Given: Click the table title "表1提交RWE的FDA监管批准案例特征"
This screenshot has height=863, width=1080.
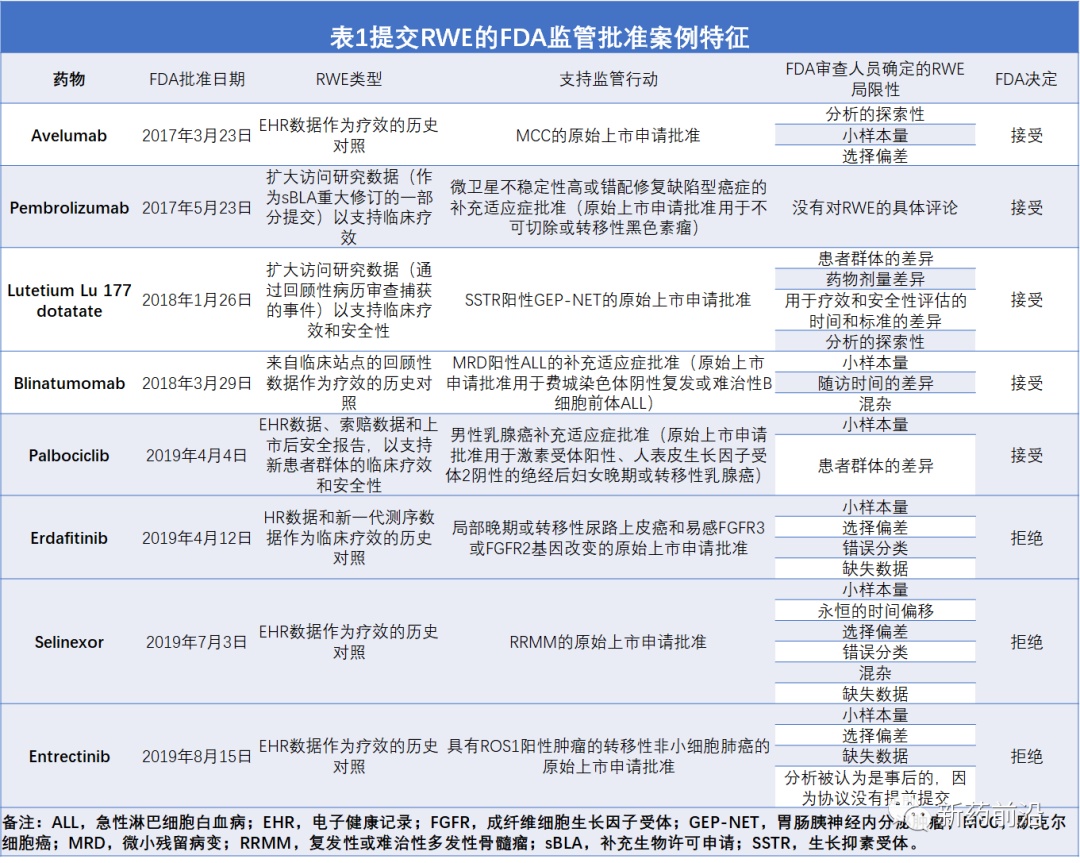Looking at the screenshot, I should click(x=539, y=37).
